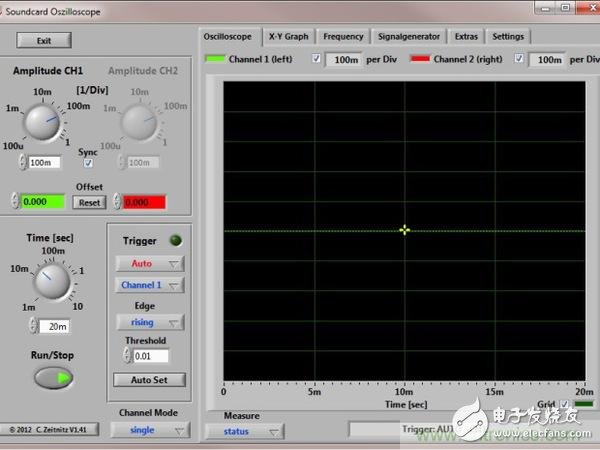The width and height of the screenshot is (600, 450).
Task: Open the Auto trigger mode dropdown
Action: pos(150,264)
